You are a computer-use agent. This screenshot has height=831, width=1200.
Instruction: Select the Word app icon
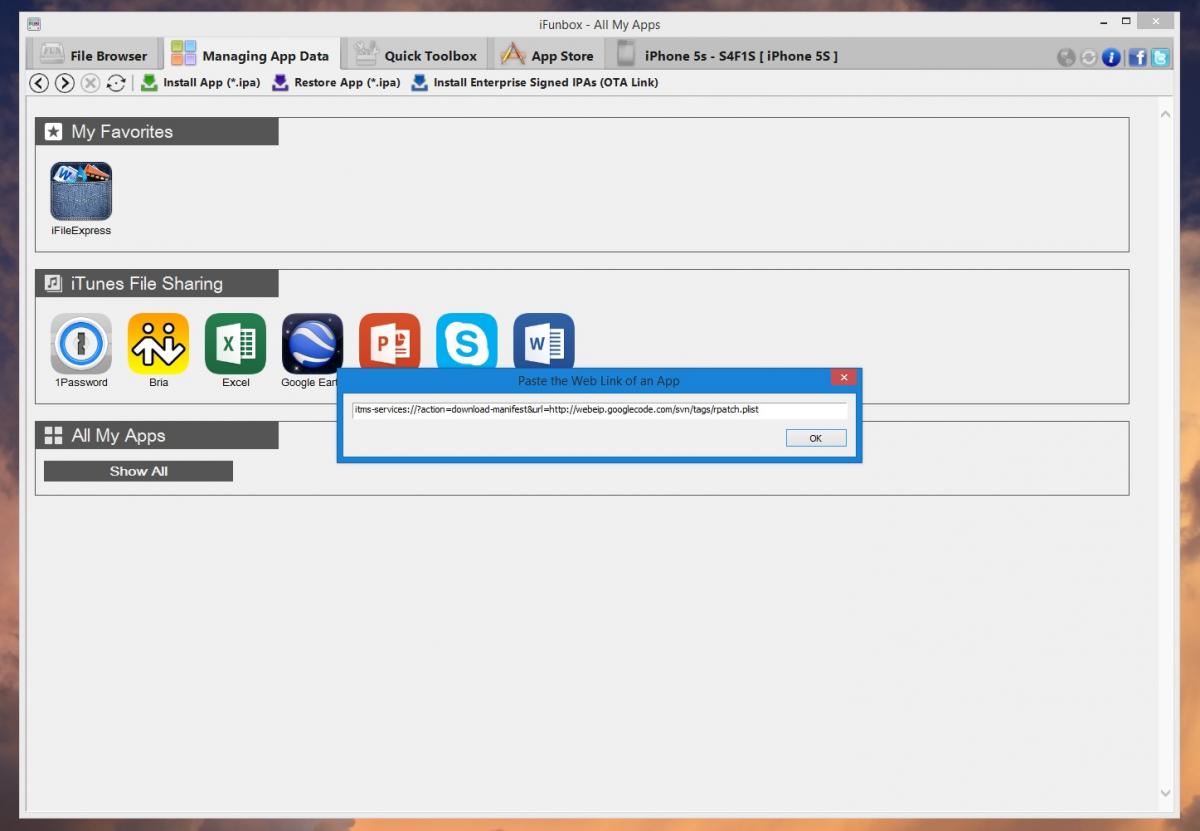tap(543, 340)
